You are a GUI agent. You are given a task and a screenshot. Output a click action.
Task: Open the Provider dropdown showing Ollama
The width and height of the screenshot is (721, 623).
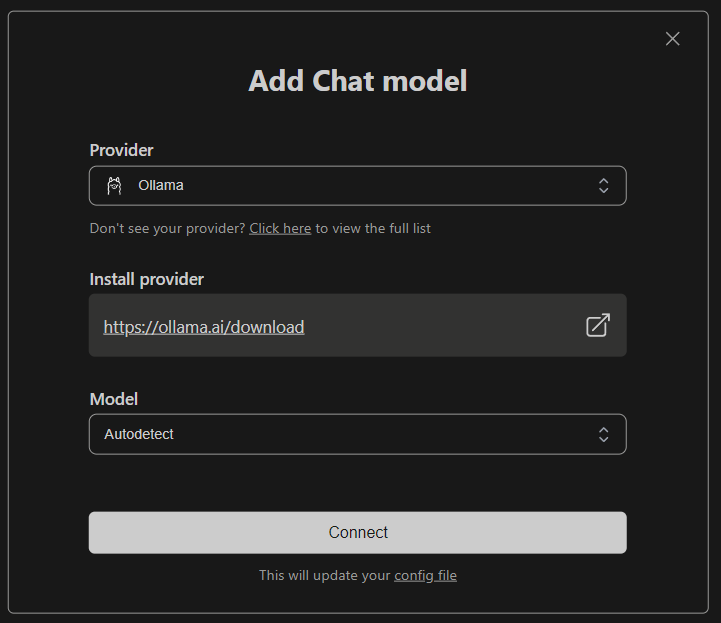pyautogui.click(x=357, y=185)
